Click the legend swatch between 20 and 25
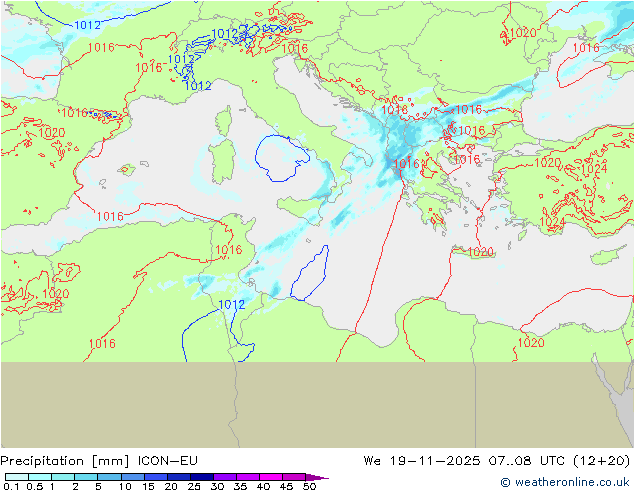The width and height of the screenshot is (634, 490). 179,477
